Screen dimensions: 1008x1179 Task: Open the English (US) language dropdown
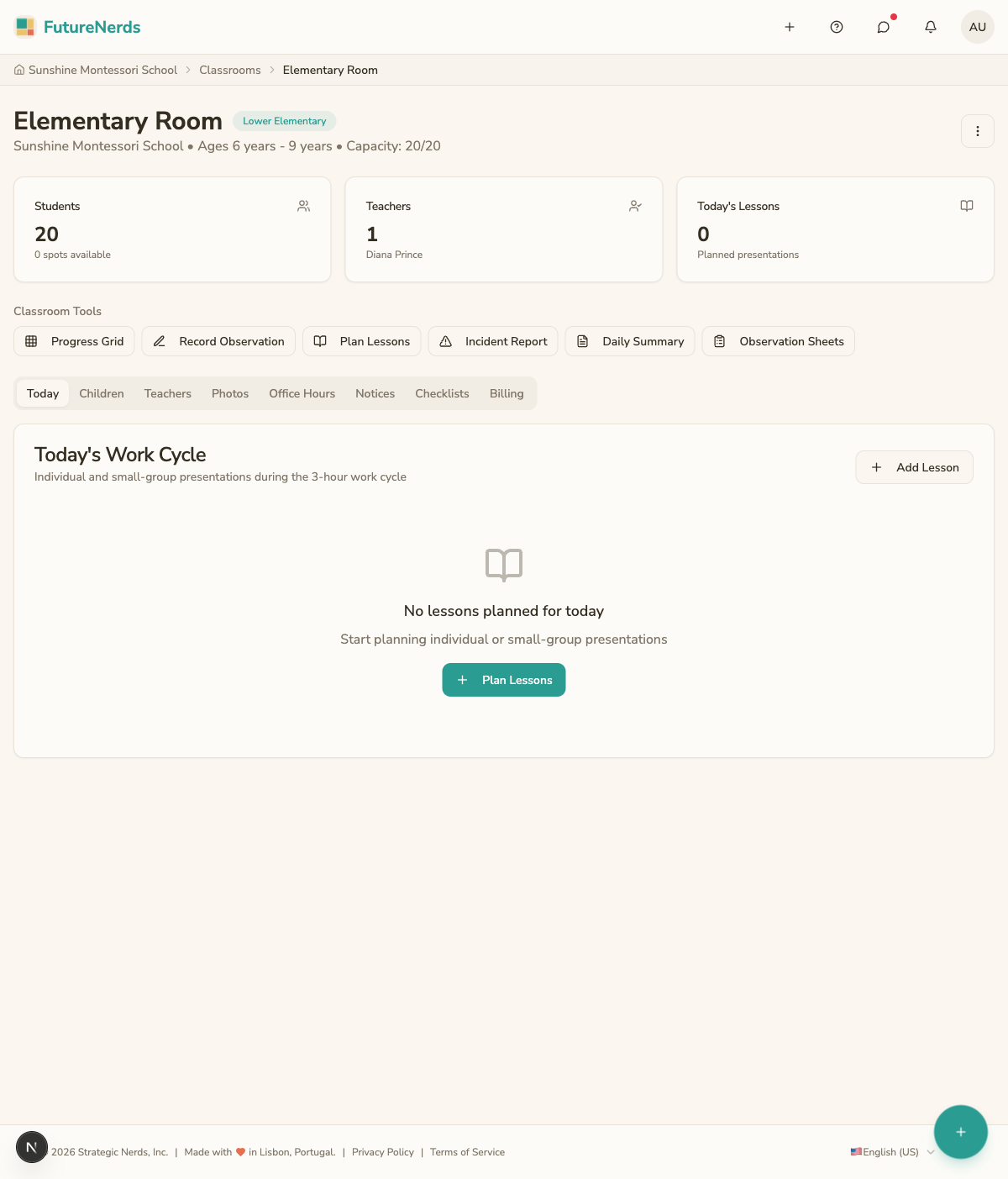tap(893, 1152)
